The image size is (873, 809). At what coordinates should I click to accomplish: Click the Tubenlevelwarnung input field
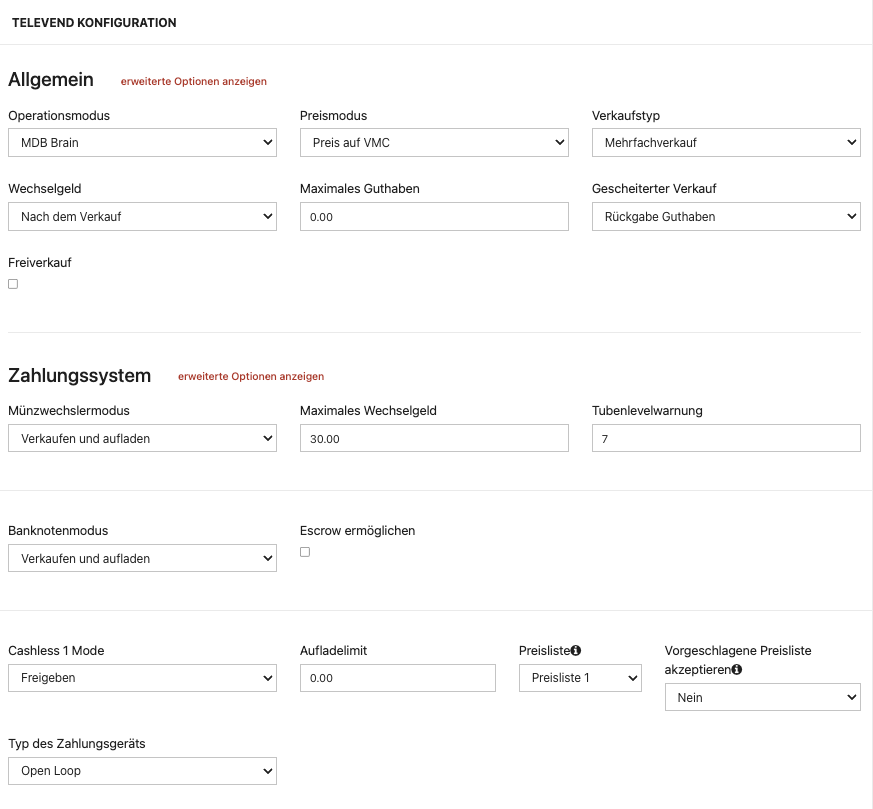click(x=726, y=439)
